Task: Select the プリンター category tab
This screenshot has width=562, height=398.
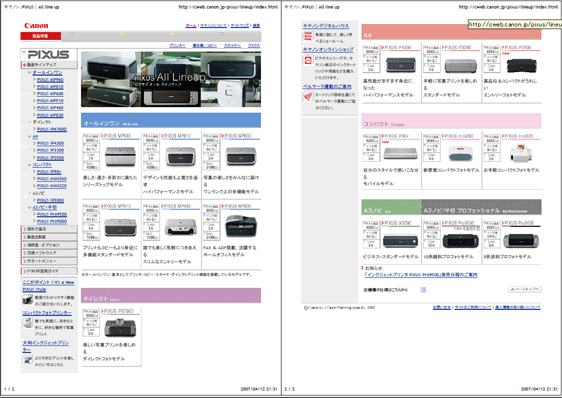Action: pos(177,46)
